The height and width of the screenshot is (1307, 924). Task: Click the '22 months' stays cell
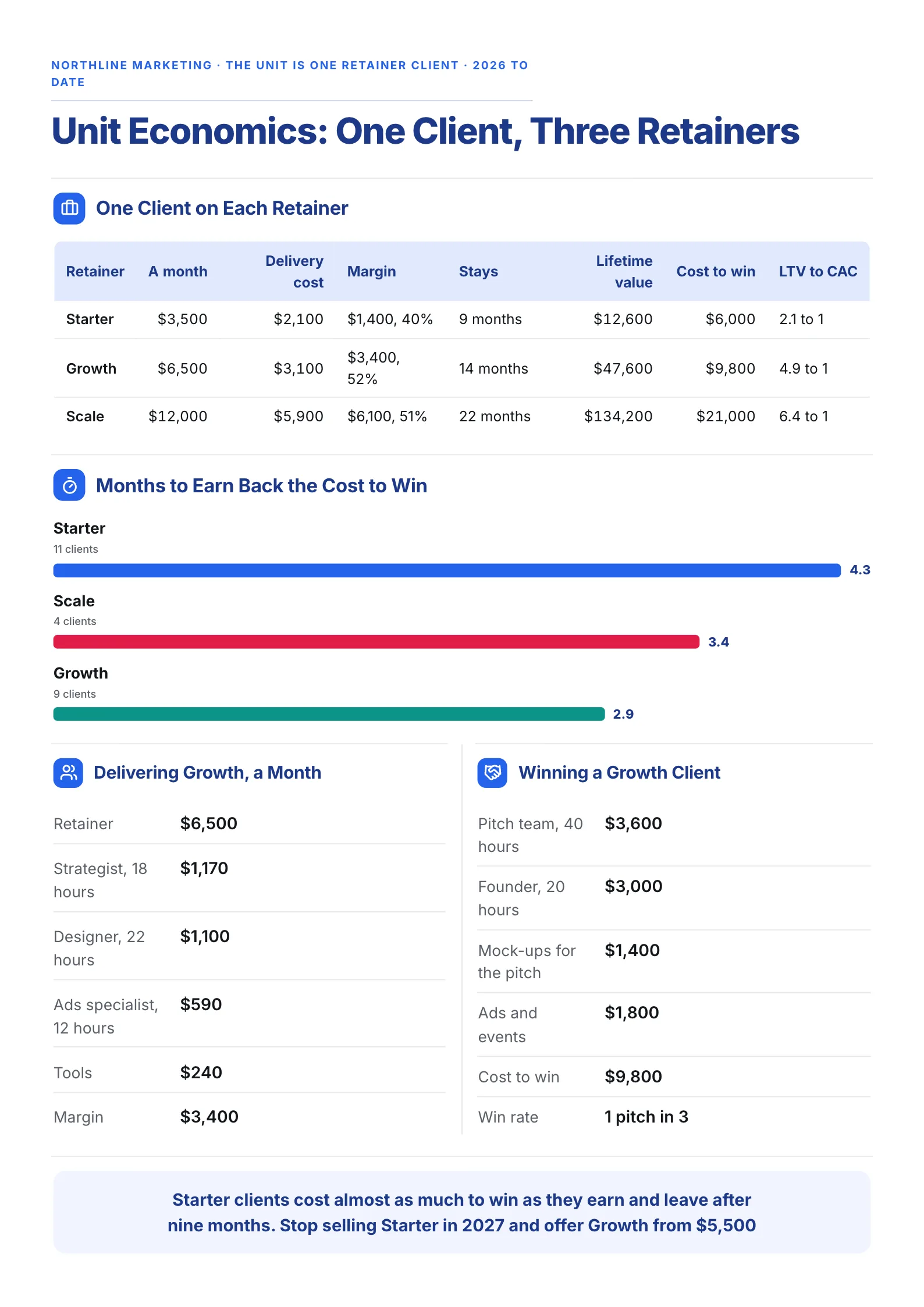tap(495, 417)
